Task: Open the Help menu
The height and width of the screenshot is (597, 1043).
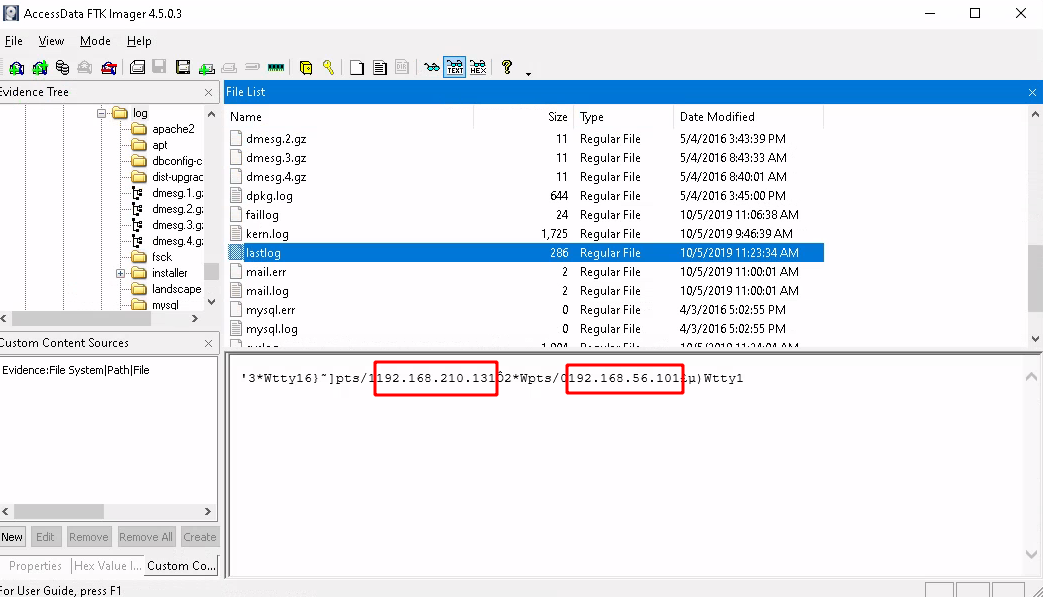Action: click(139, 41)
